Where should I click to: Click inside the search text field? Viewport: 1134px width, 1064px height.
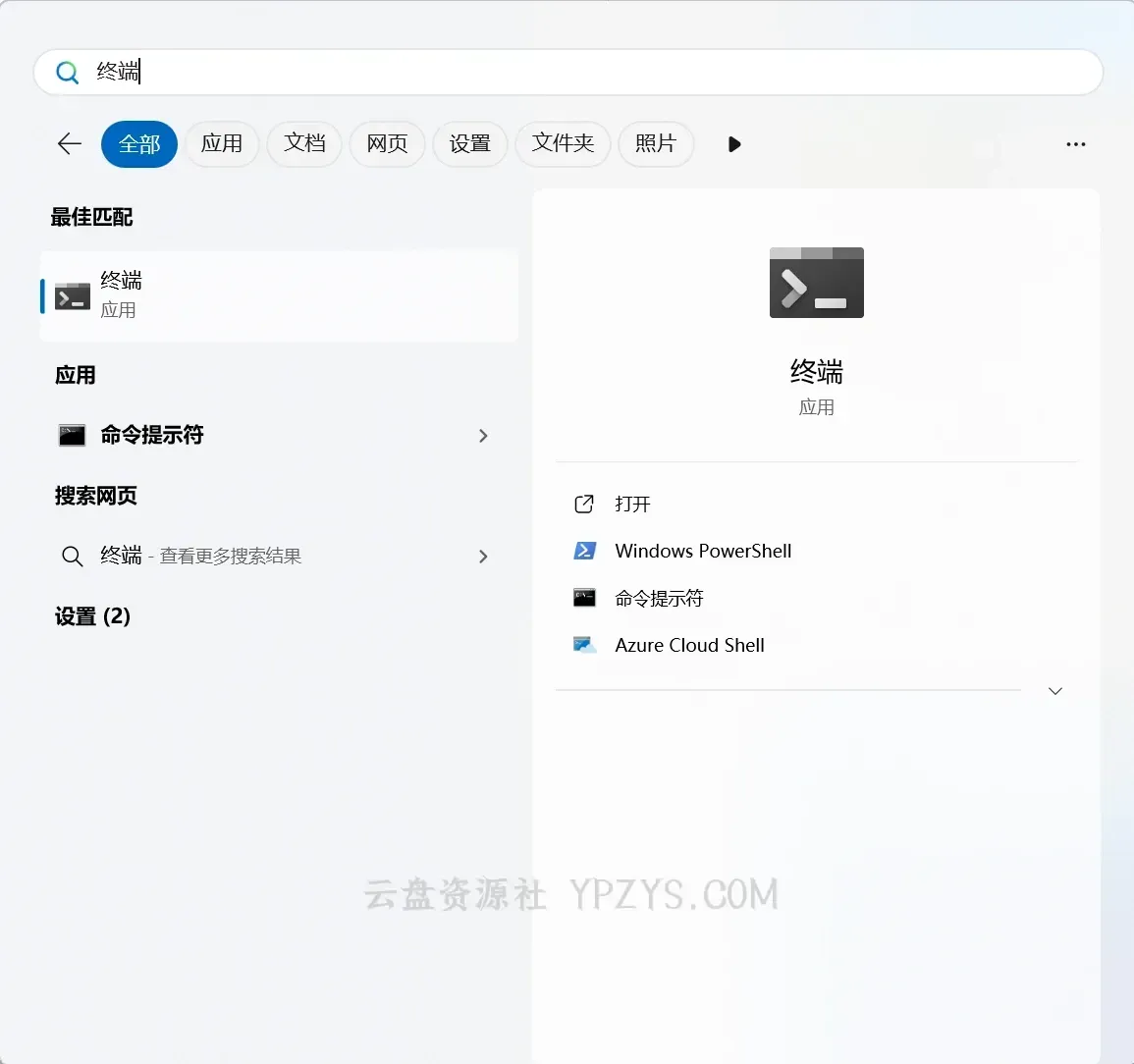point(589,73)
